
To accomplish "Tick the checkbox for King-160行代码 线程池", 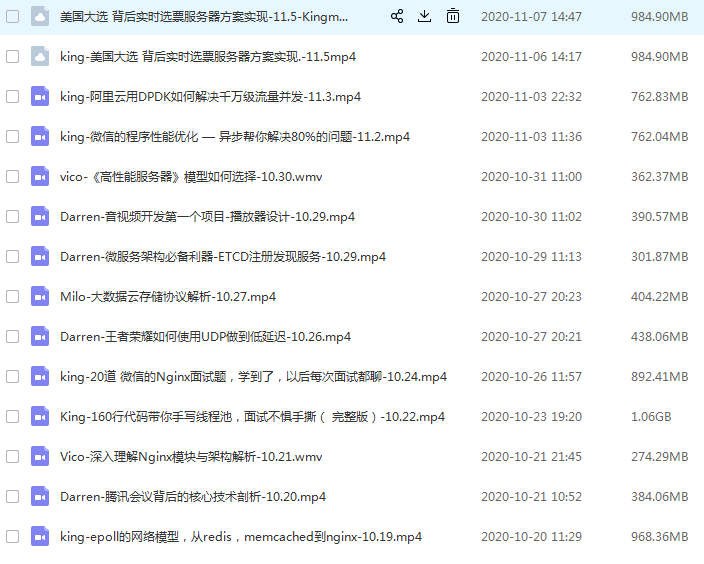I will [13, 416].
